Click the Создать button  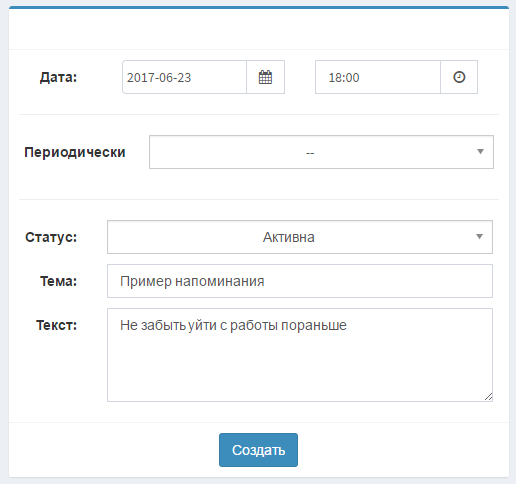click(258, 450)
